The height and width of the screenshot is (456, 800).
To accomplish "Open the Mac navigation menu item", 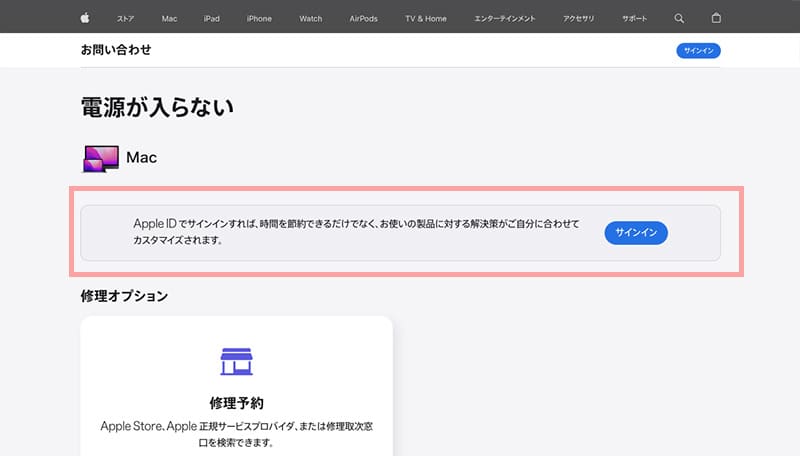I will [169, 19].
